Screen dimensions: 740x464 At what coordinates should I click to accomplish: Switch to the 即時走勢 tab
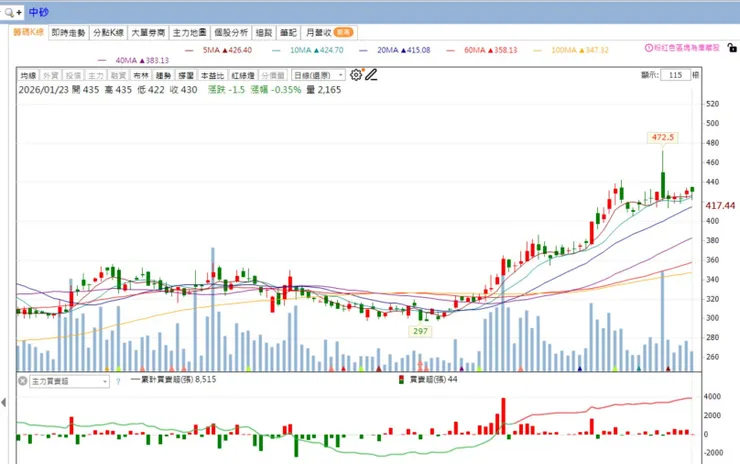tap(68, 33)
